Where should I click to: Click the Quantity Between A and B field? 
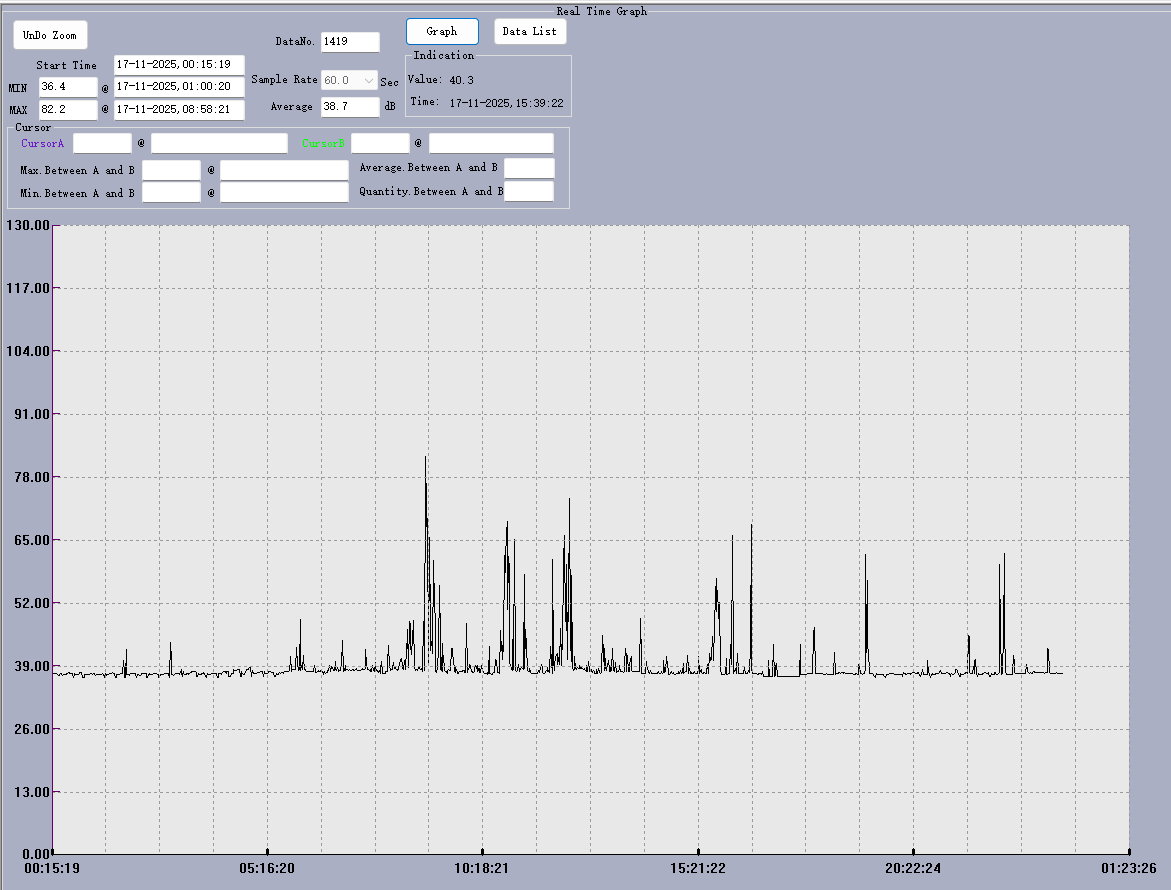point(529,192)
